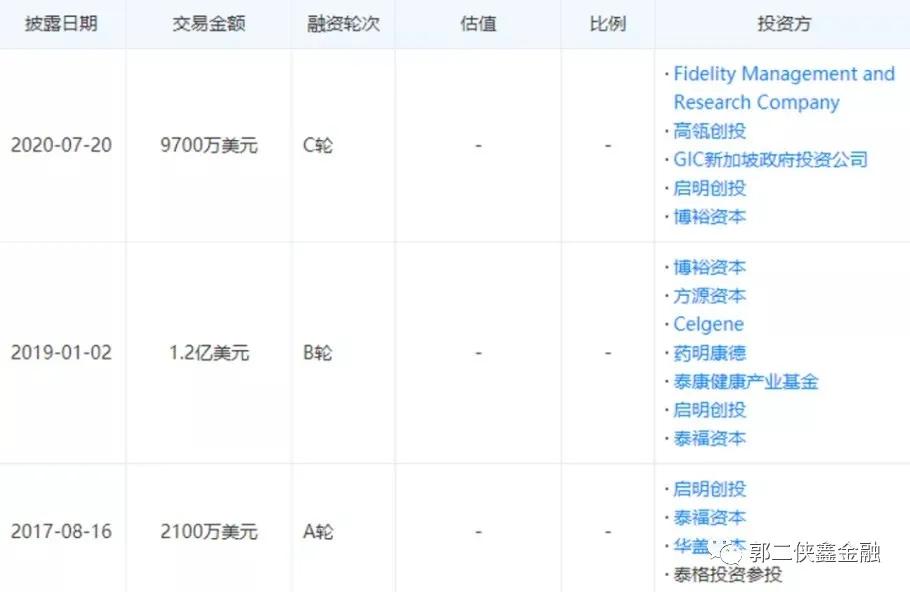Image resolution: width=910 pixels, height=592 pixels.
Task: Select 披露日期 column header
Action: (x=61, y=24)
